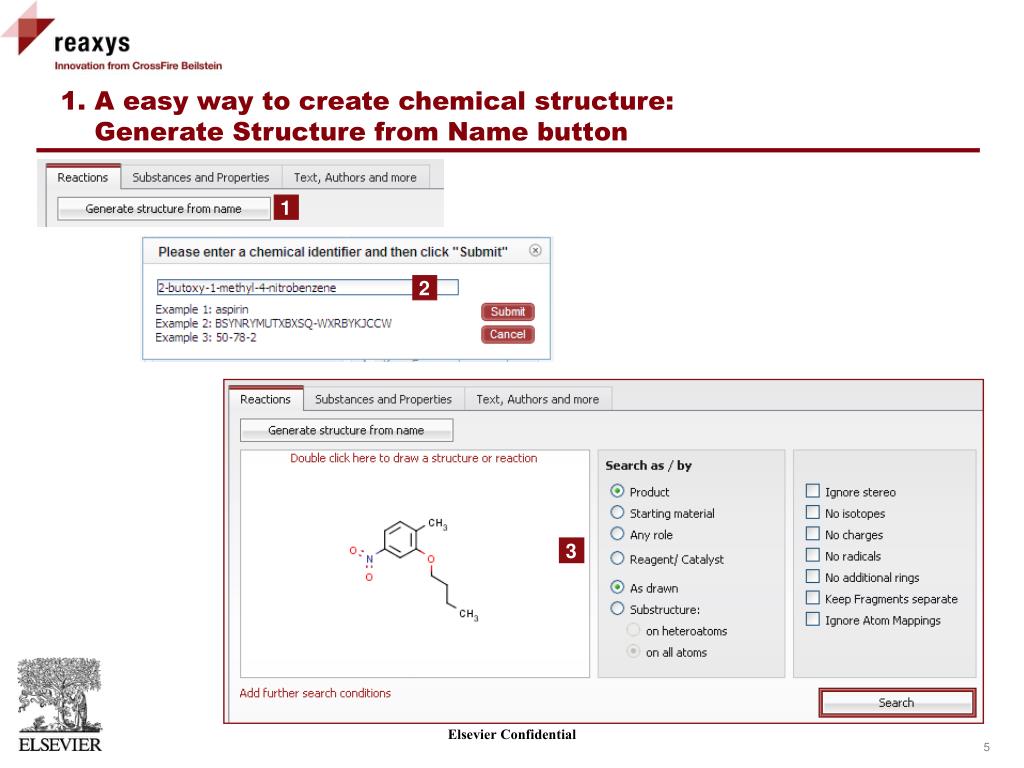Click lower Generate structure from name button

pos(346,430)
